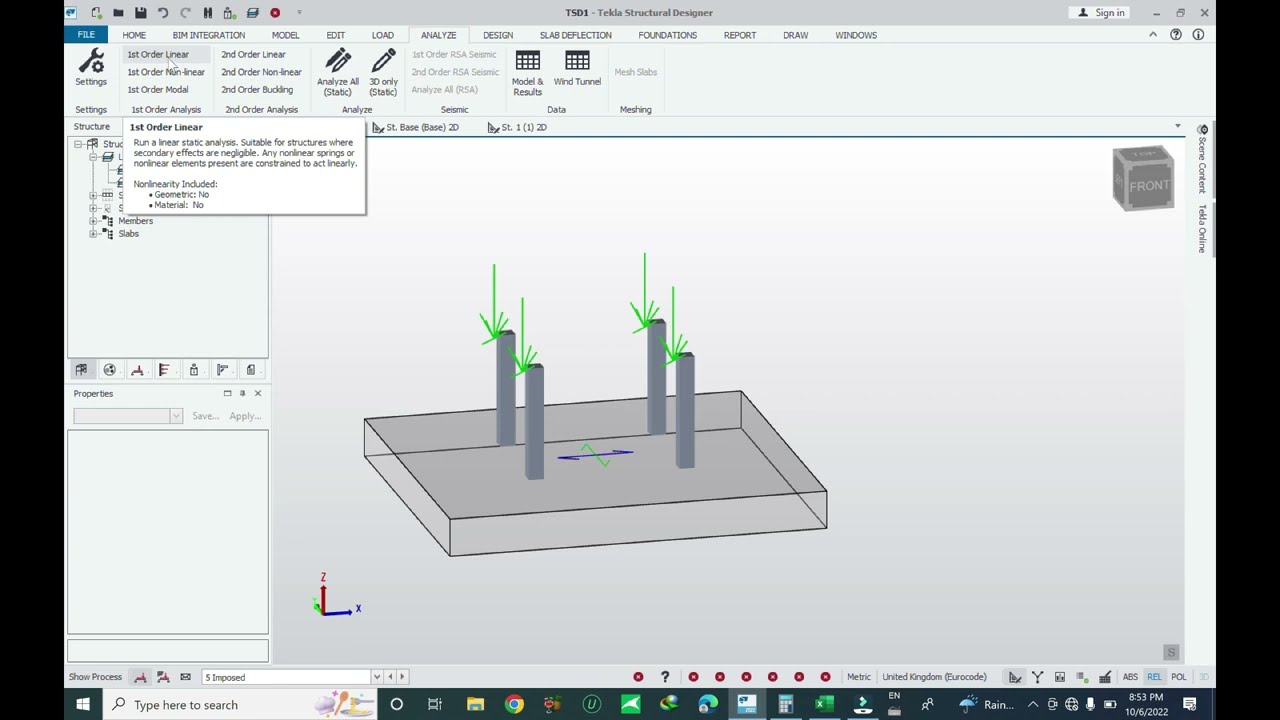This screenshot has height=720, width=1280.
Task: Expand the Slabs tree node
Action: coord(93,234)
